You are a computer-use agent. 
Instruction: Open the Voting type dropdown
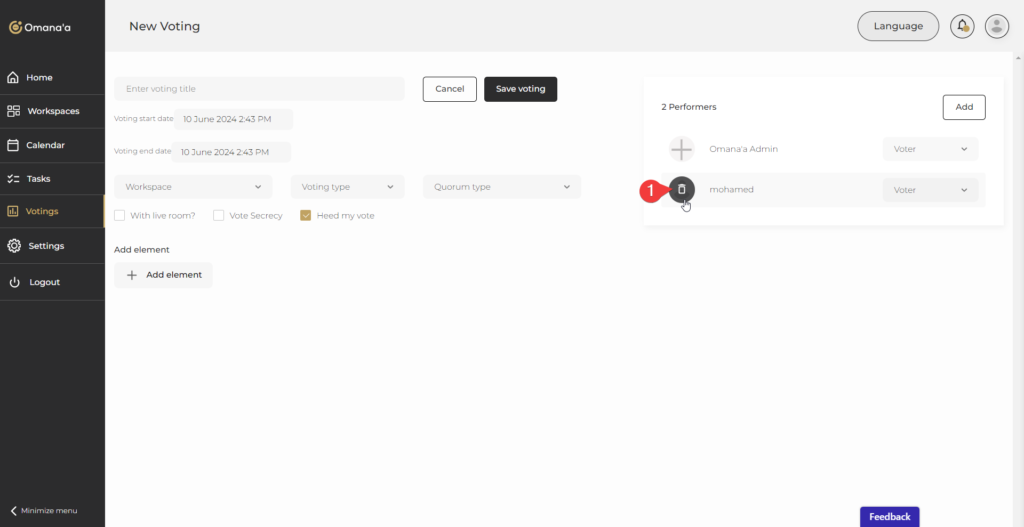[347, 187]
